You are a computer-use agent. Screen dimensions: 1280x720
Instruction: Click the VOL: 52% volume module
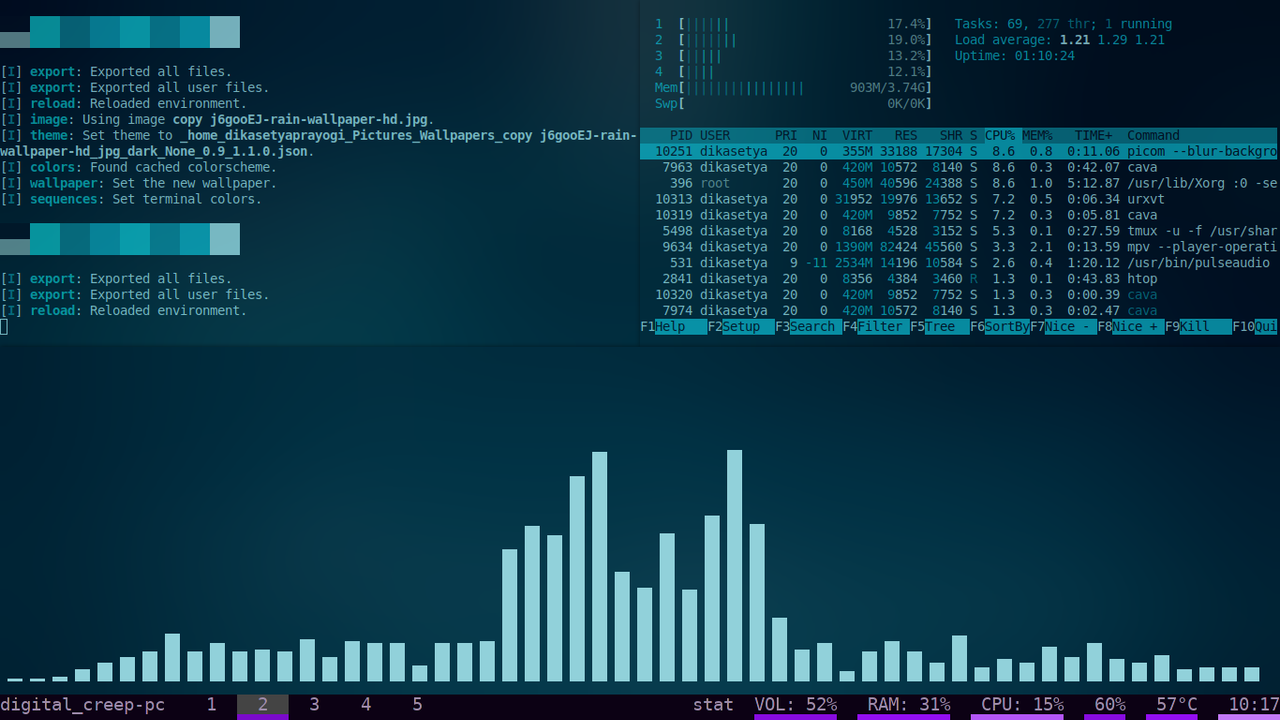(x=795, y=705)
